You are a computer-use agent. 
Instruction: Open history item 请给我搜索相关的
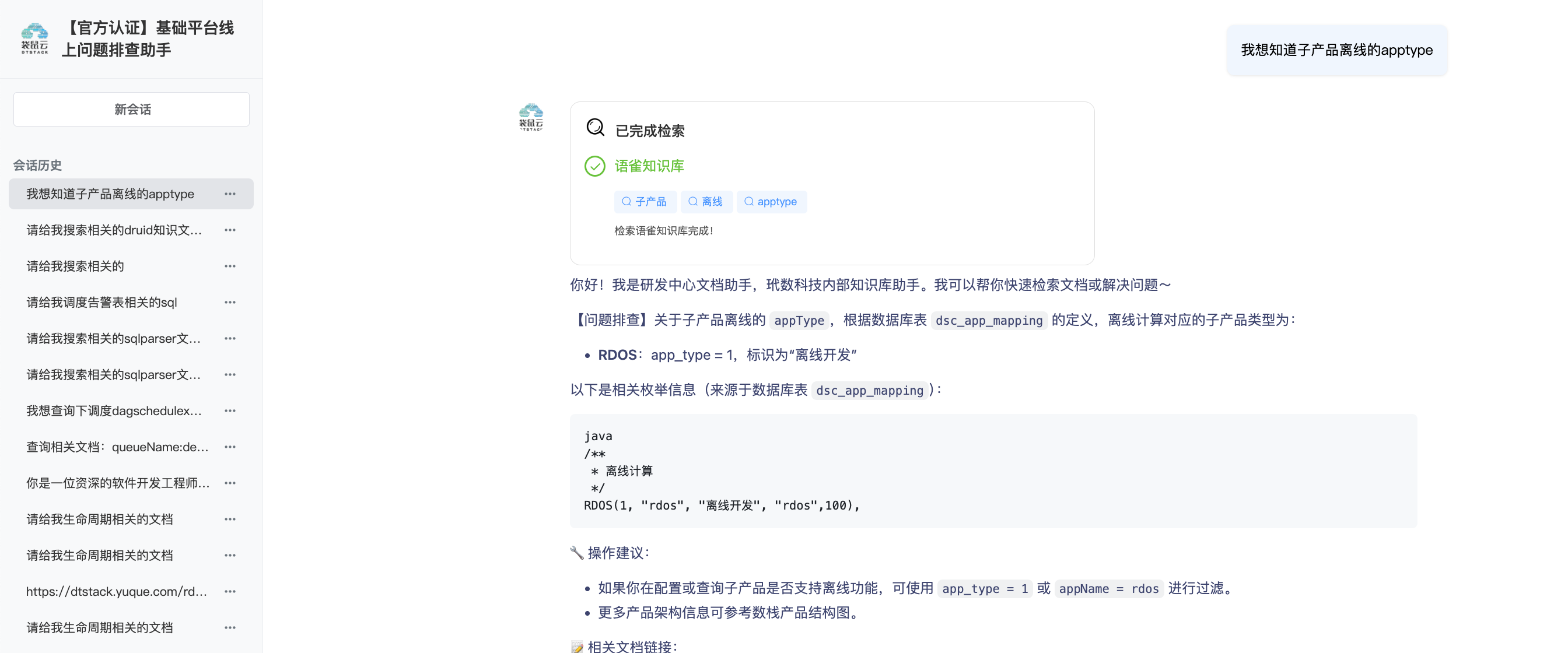131,266
